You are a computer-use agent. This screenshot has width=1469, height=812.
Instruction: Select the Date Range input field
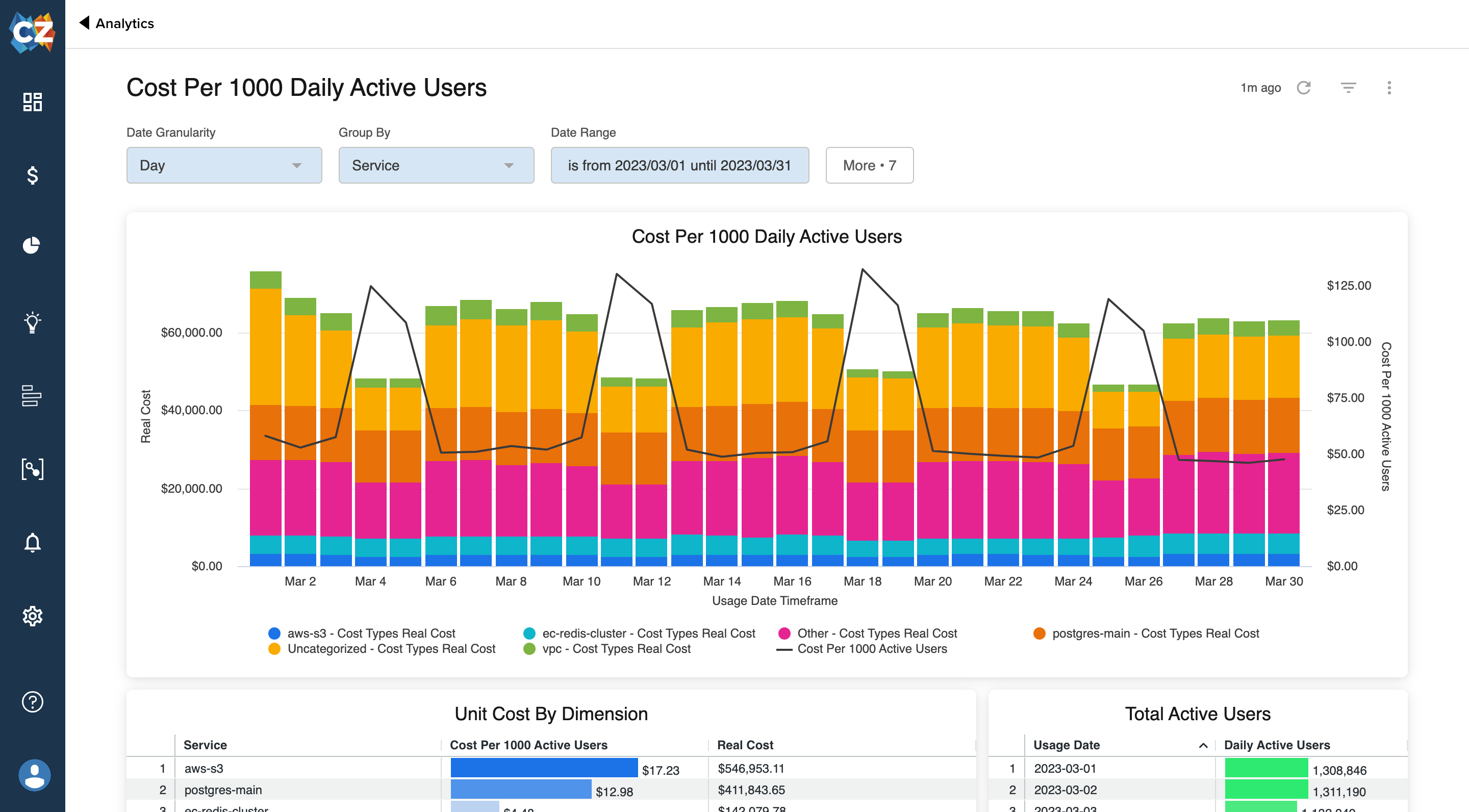(680, 165)
